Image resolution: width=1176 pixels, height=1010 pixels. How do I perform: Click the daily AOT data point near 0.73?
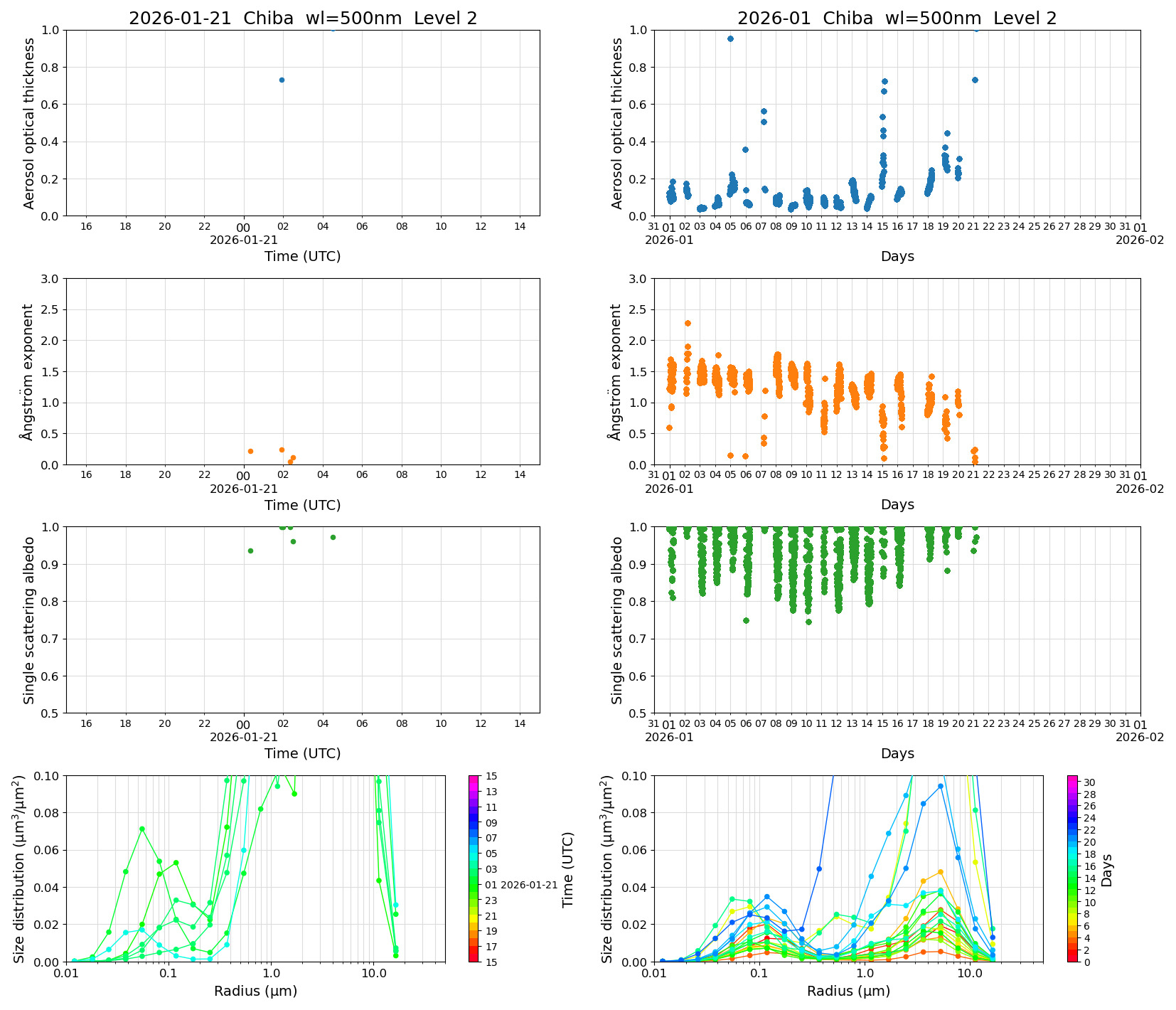pyautogui.click(x=282, y=80)
